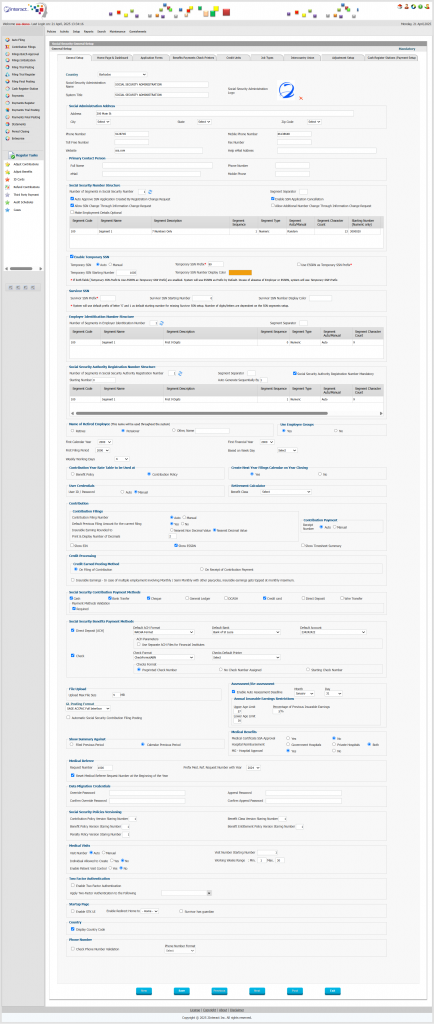
Task: Open the Zip Code dropdown
Action: [315, 121]
